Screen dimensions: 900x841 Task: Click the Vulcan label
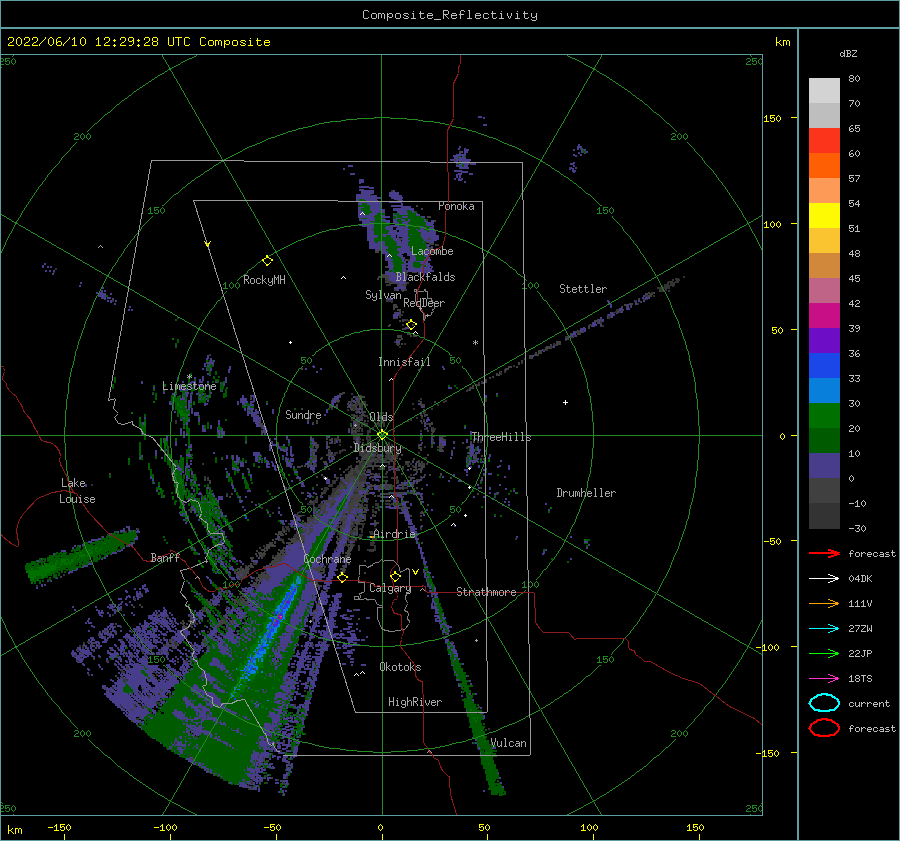508,743
